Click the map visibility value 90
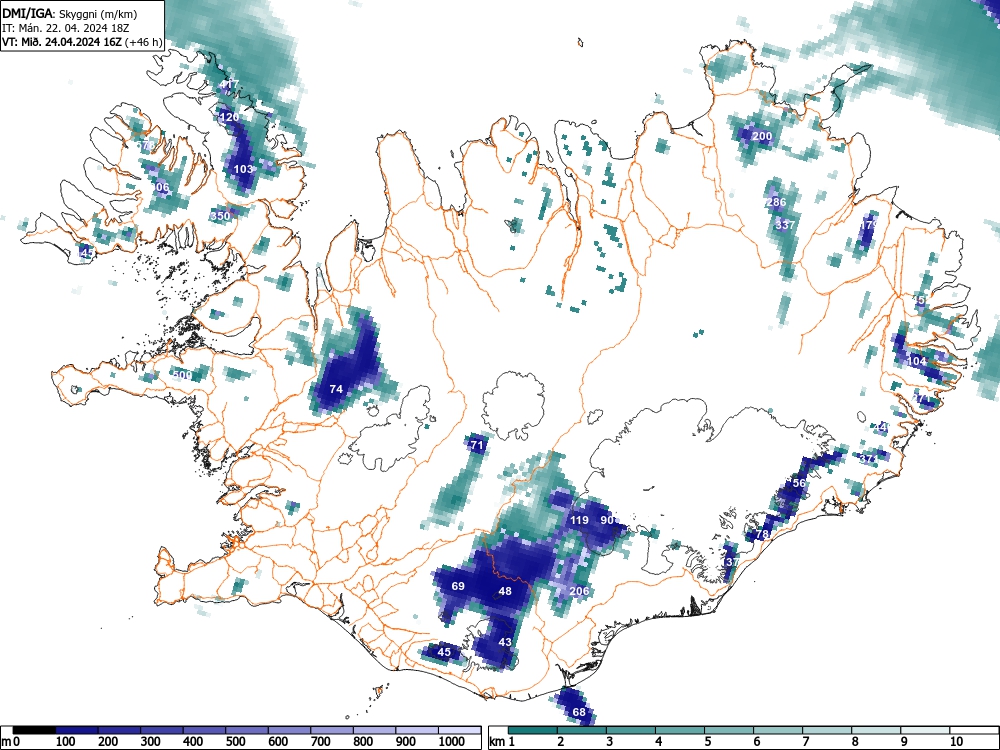The width and height of the screenshot is (1000, 750). click(x=607, y=520)
